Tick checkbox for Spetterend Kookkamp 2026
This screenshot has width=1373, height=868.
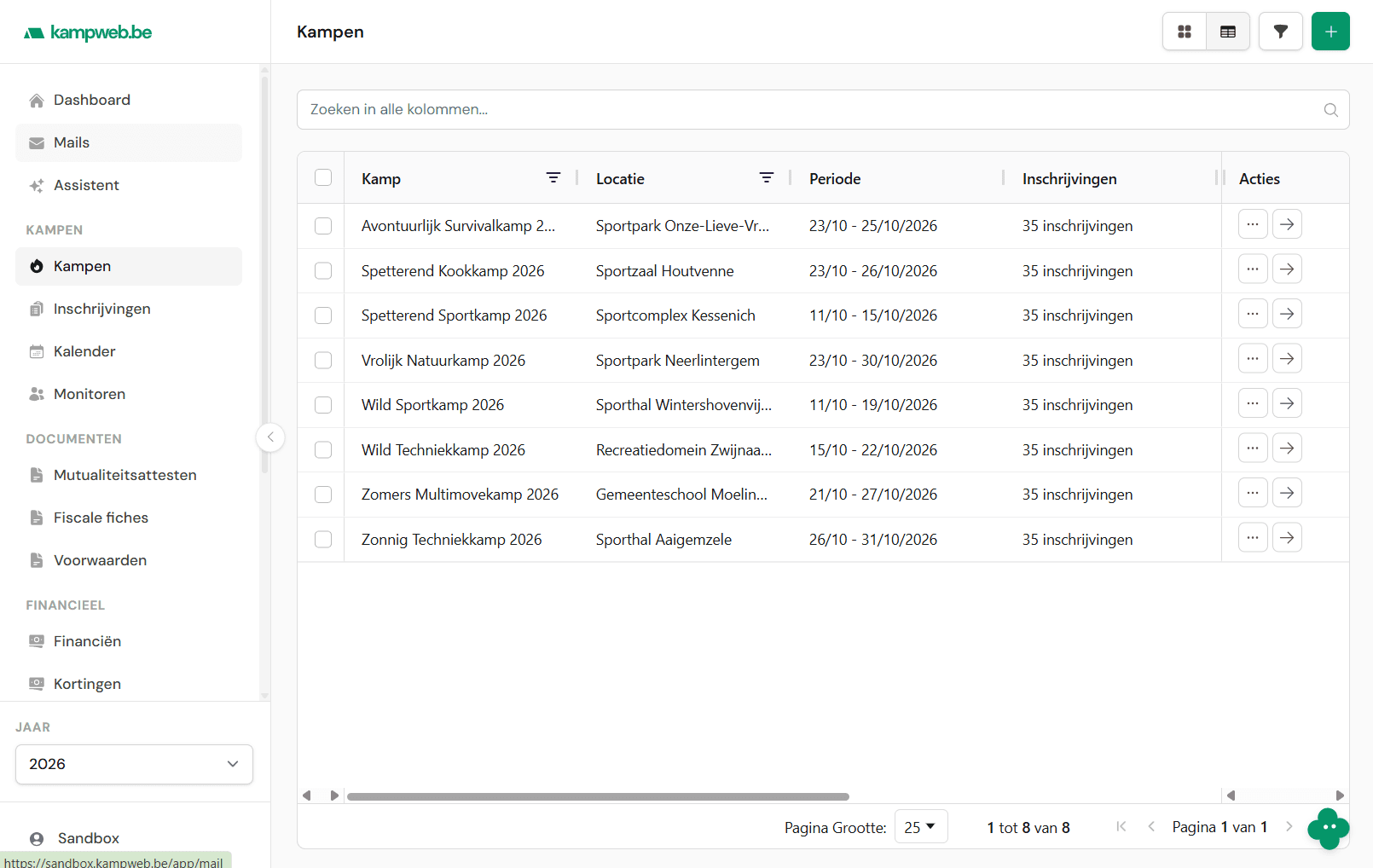323,271
